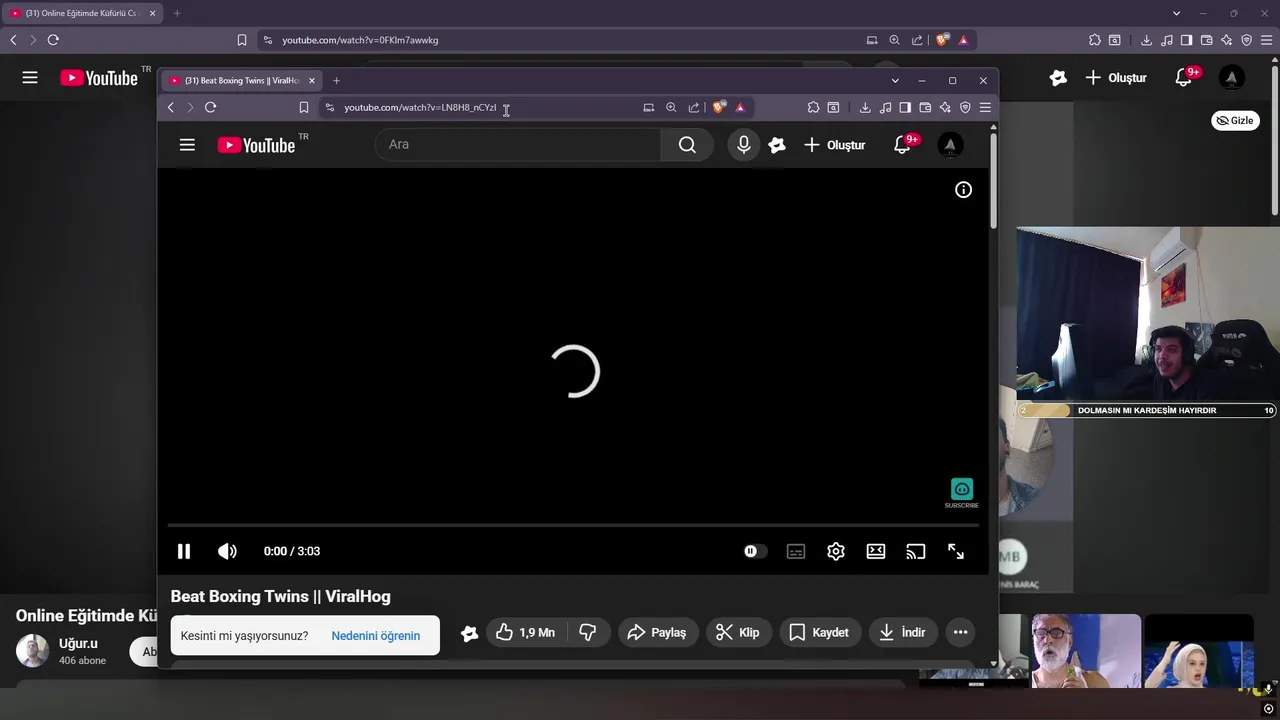The height and width of the screenshot is (720, 1280).
Task: Open Brave Rewards triangle in front window
Action: pyautogui.click(x=740, y=107)
